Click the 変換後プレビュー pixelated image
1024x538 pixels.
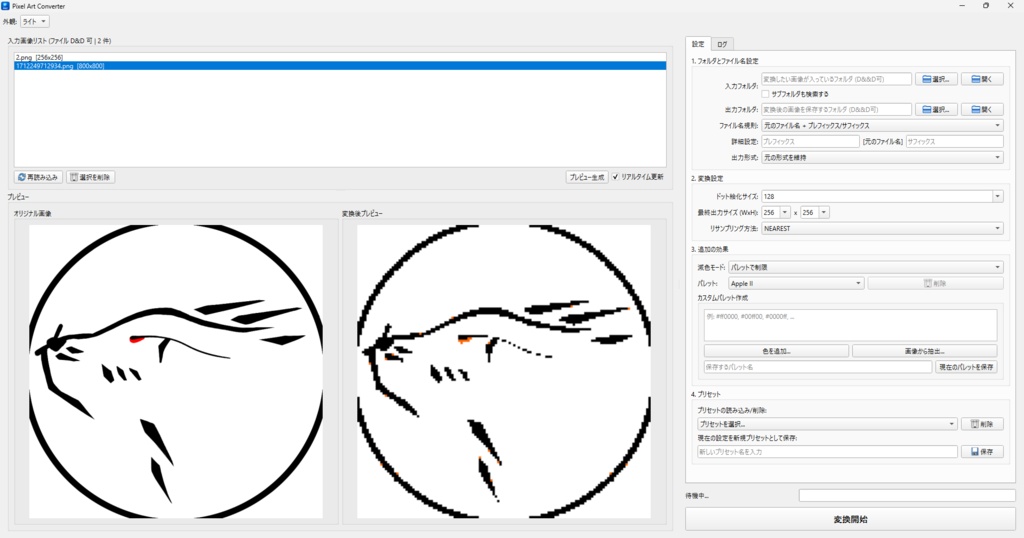(504, 372)
